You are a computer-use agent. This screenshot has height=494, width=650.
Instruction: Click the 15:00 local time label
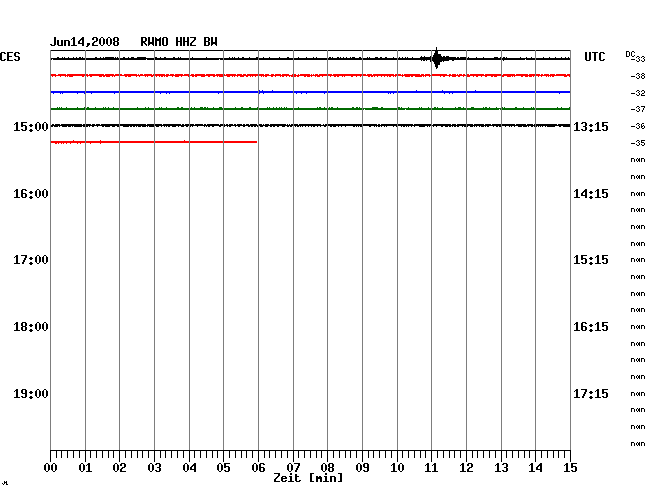click(31, 126)
